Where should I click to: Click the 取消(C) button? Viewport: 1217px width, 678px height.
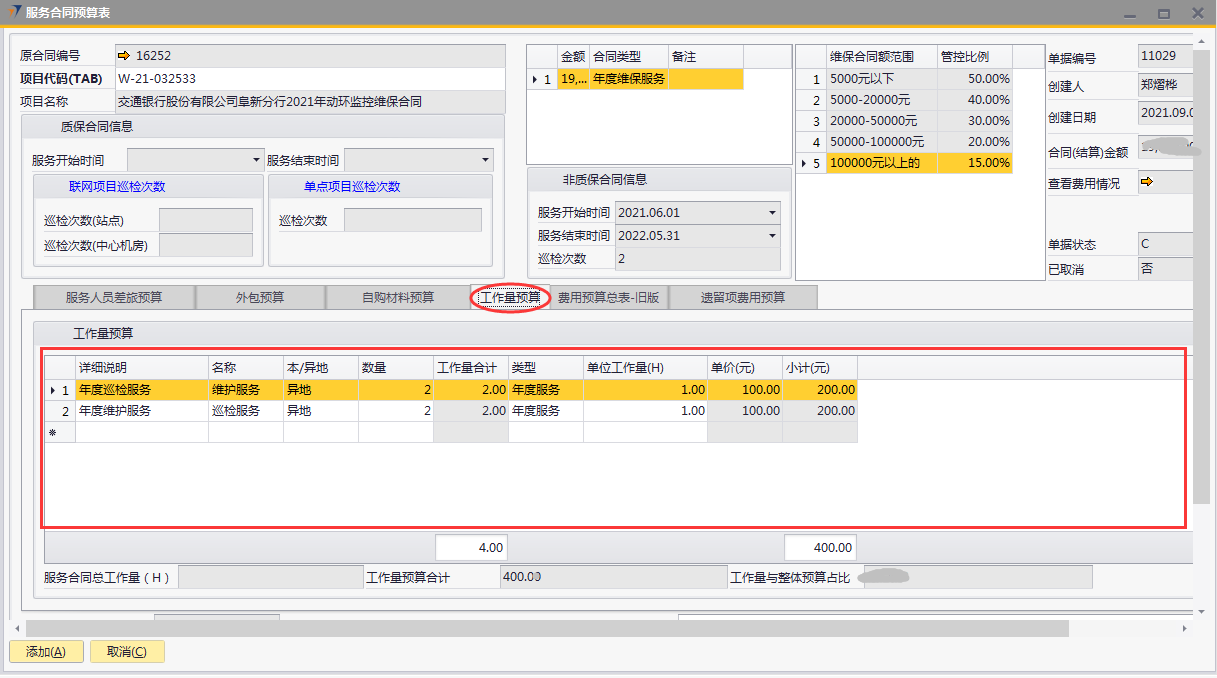pyautogui.click(x=127, y=652)
